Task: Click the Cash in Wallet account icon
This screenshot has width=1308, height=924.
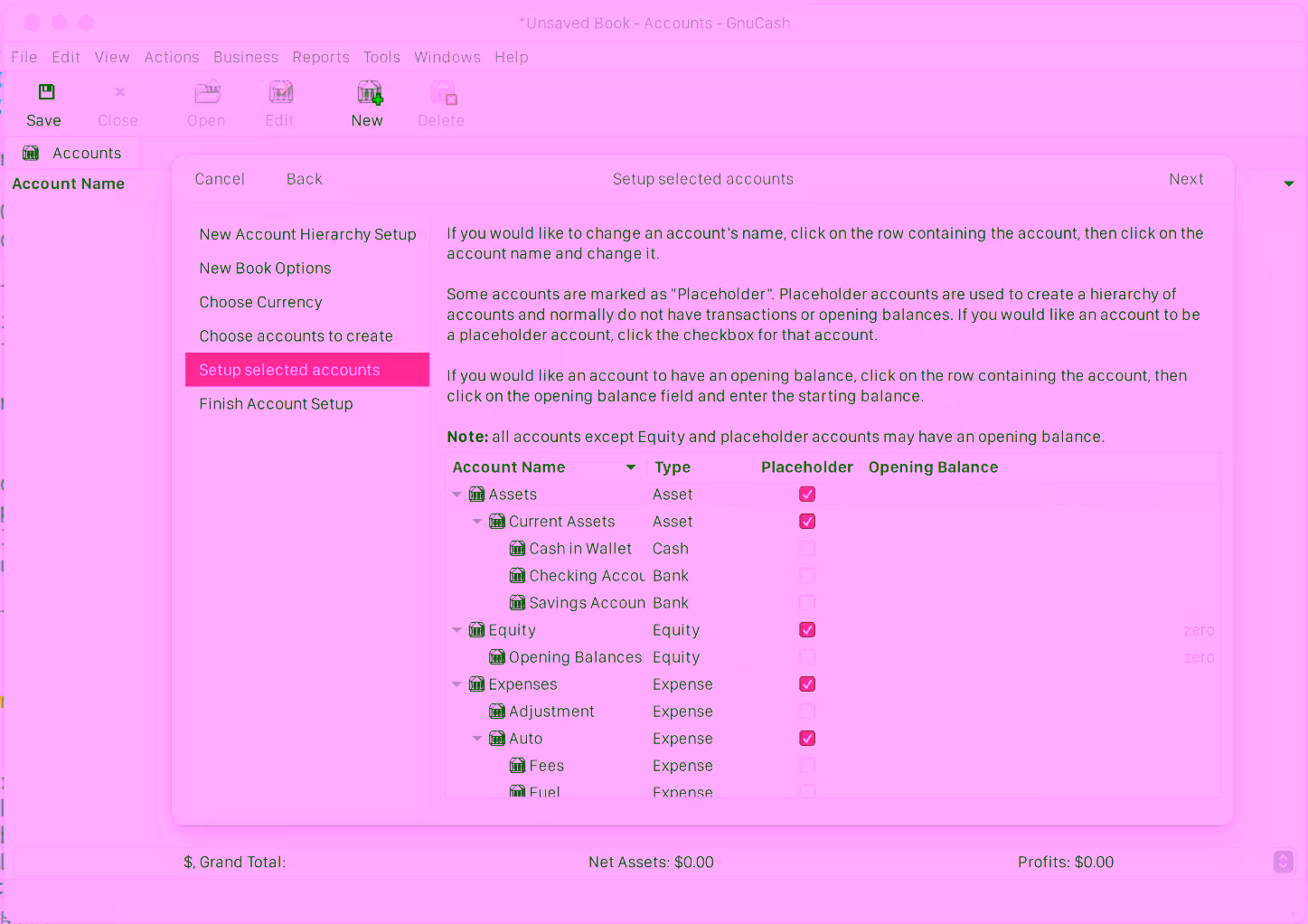Action: coord(517,549)
